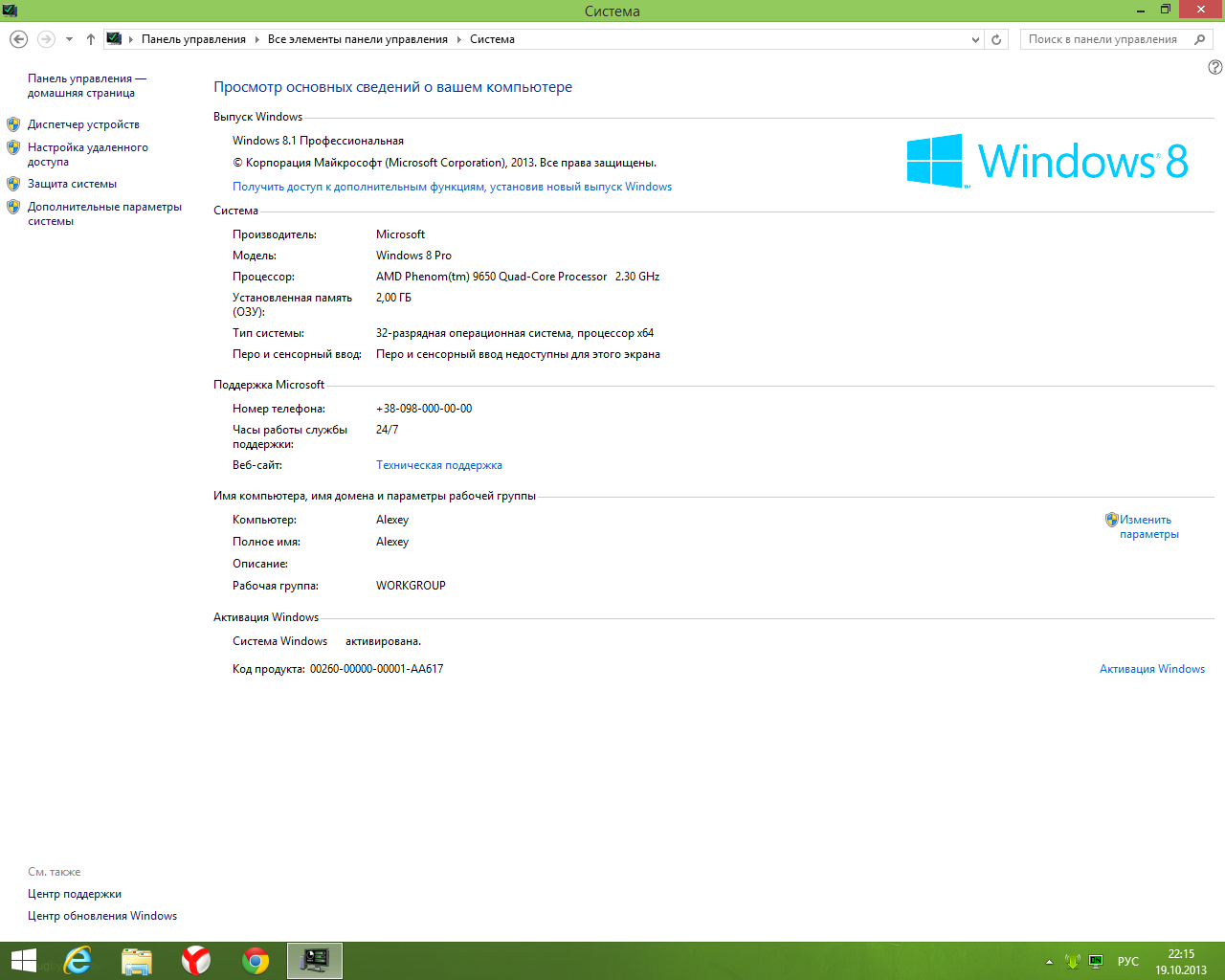Screen dimensions: 1225x980
Task: Launch Google Chrome from taskbar
Action: (x=256, y=961)
